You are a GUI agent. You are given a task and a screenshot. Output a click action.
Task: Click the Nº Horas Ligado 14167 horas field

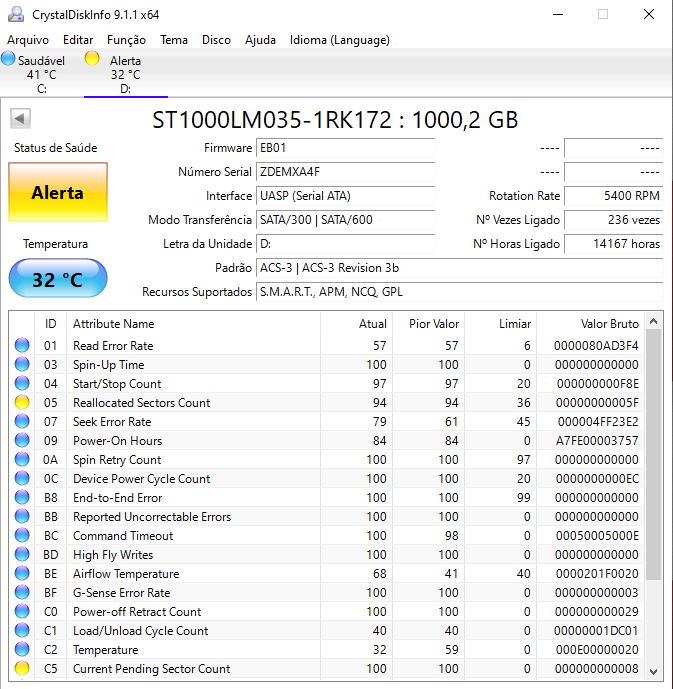[613, 243]
